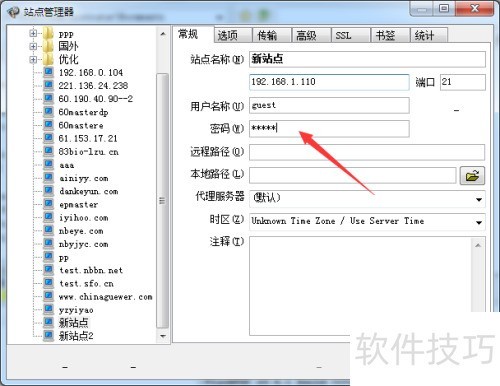This screenshot has height=386, width=500.
Task: Click site icon for 新站点2
Action: tap(48, 336)
